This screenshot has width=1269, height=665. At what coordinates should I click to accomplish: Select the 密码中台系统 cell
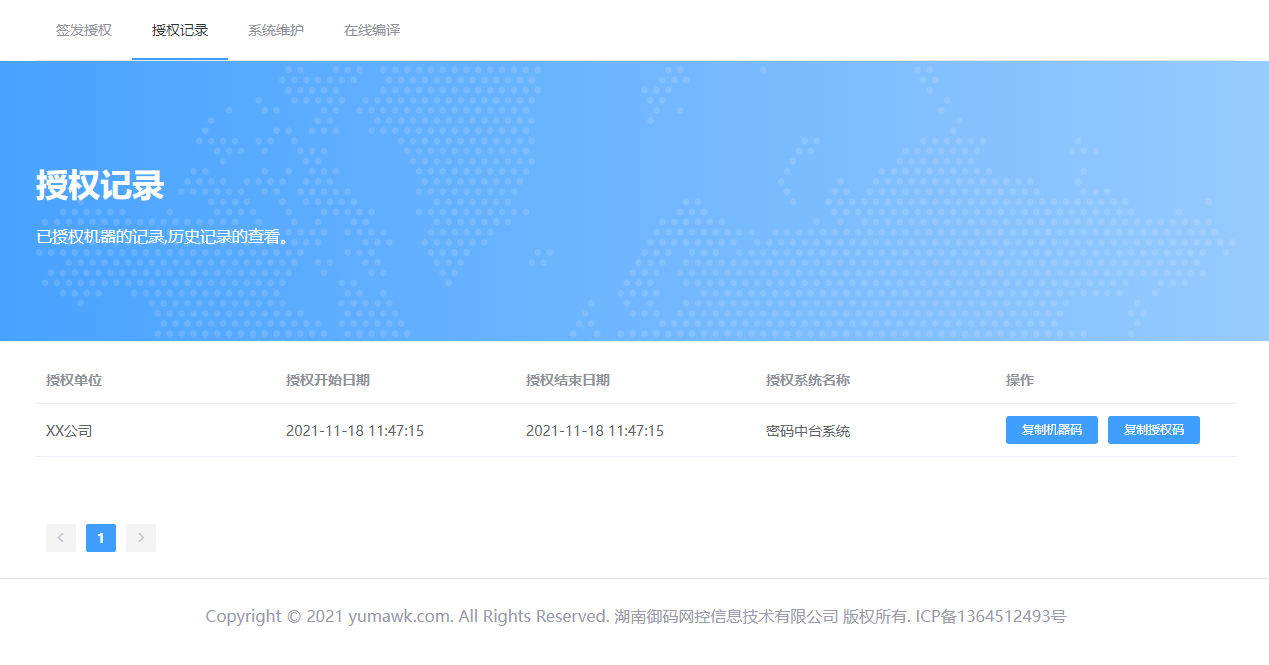click(808, 431)
